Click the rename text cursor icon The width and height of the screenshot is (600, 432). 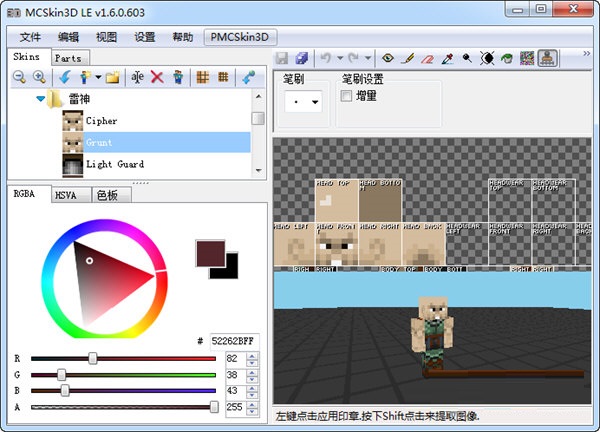point(137,77)
